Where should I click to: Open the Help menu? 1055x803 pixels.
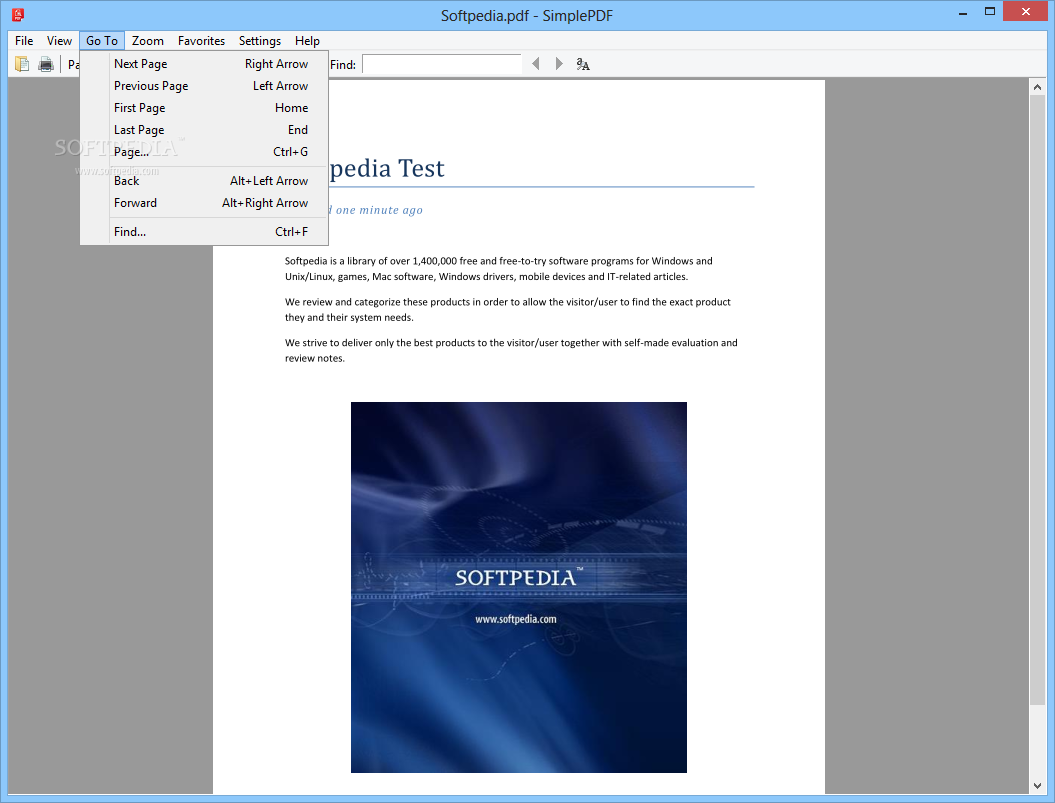click(307, 41)
